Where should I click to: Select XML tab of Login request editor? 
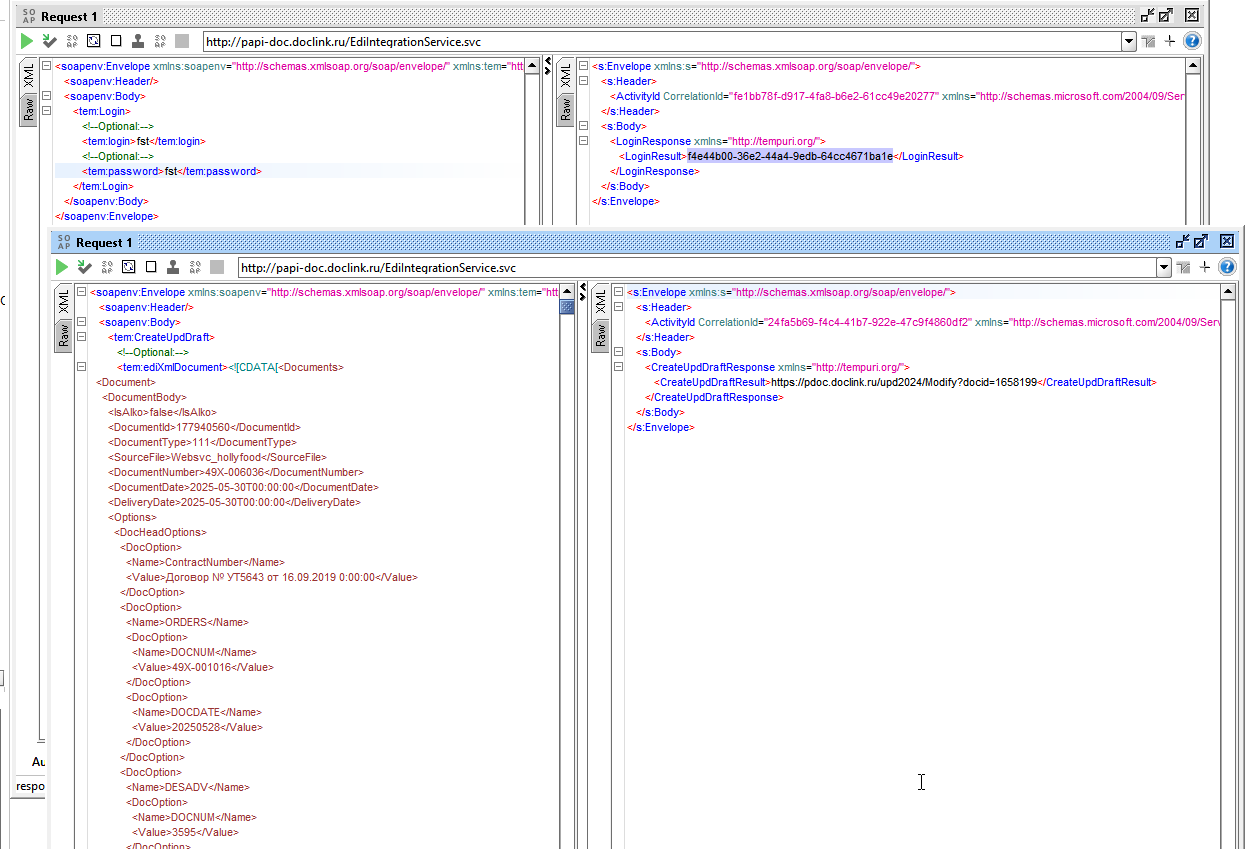click(28, 75)
